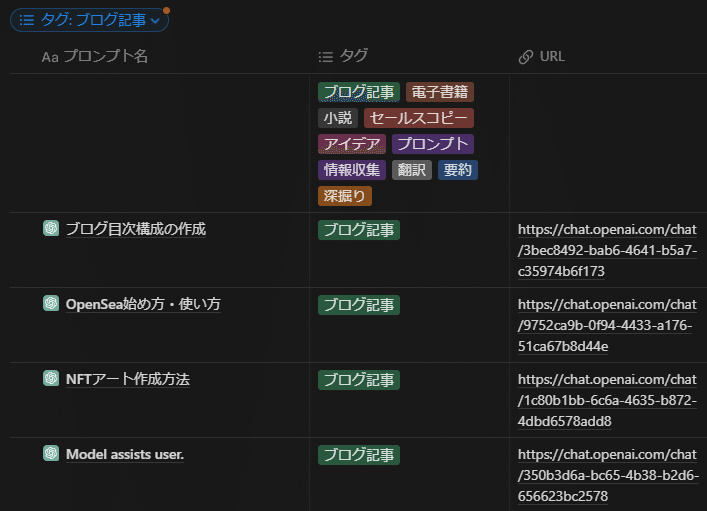Click ブログ記事 tag in Model assists user. row
Image resolution: width=707 pixels, height=511 pixels.
(359, 455)
